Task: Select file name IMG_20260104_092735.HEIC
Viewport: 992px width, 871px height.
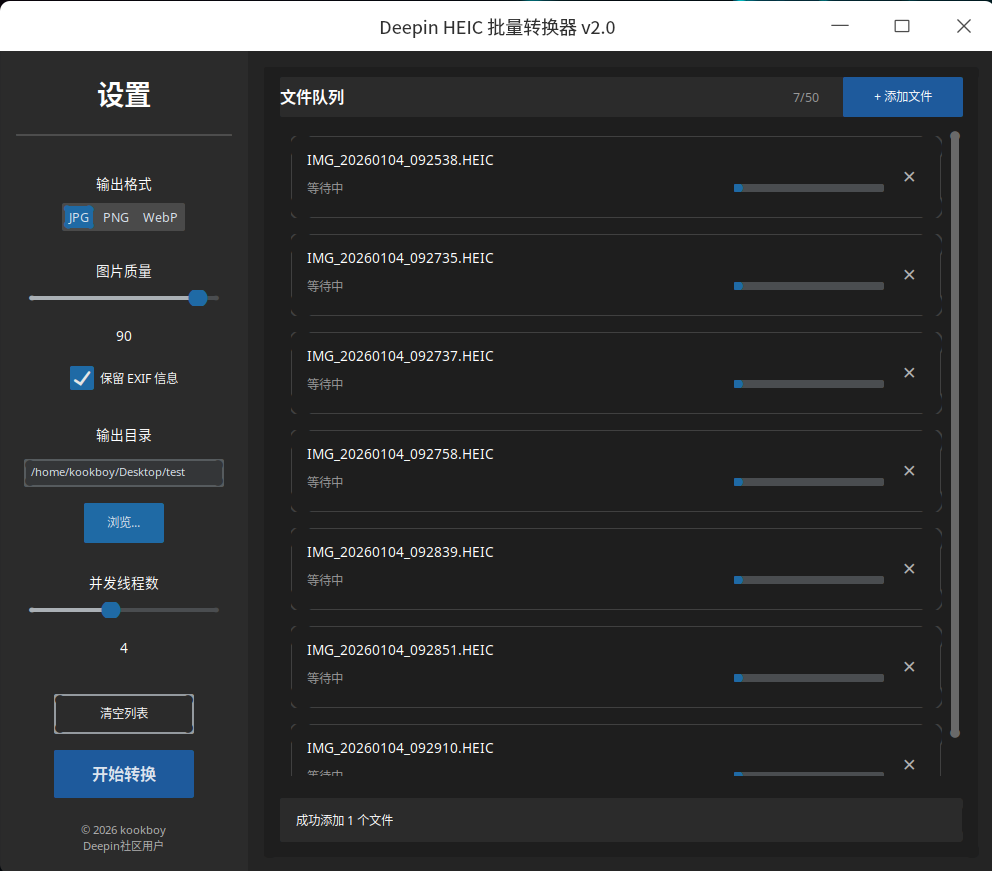Action: 400,258
